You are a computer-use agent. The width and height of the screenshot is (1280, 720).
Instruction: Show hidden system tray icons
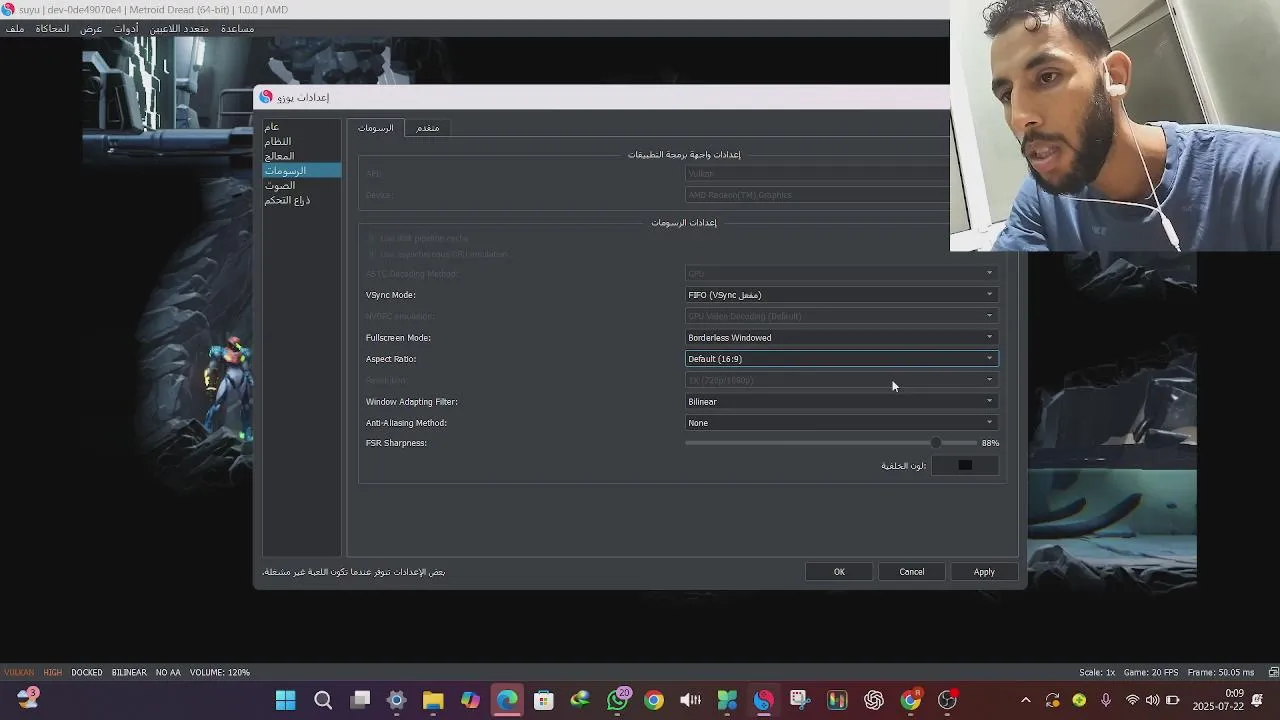click(1025, 700)
